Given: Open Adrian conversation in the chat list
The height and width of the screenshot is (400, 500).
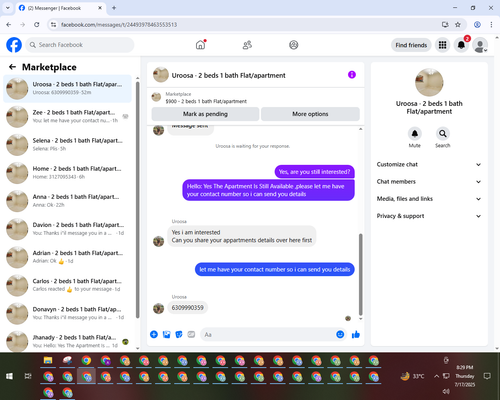Looking at the screenshot, I should click(67, 257).
